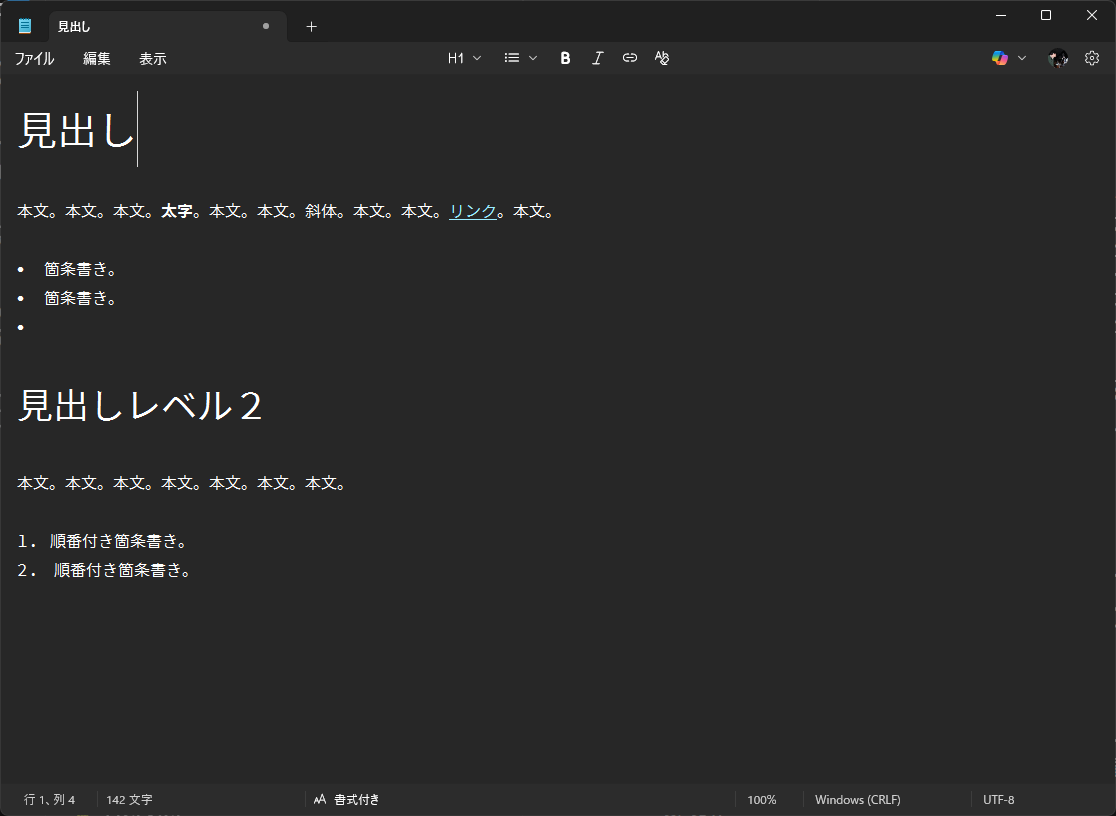Toggle the 書式付き formatting mode in status bar

347,800
